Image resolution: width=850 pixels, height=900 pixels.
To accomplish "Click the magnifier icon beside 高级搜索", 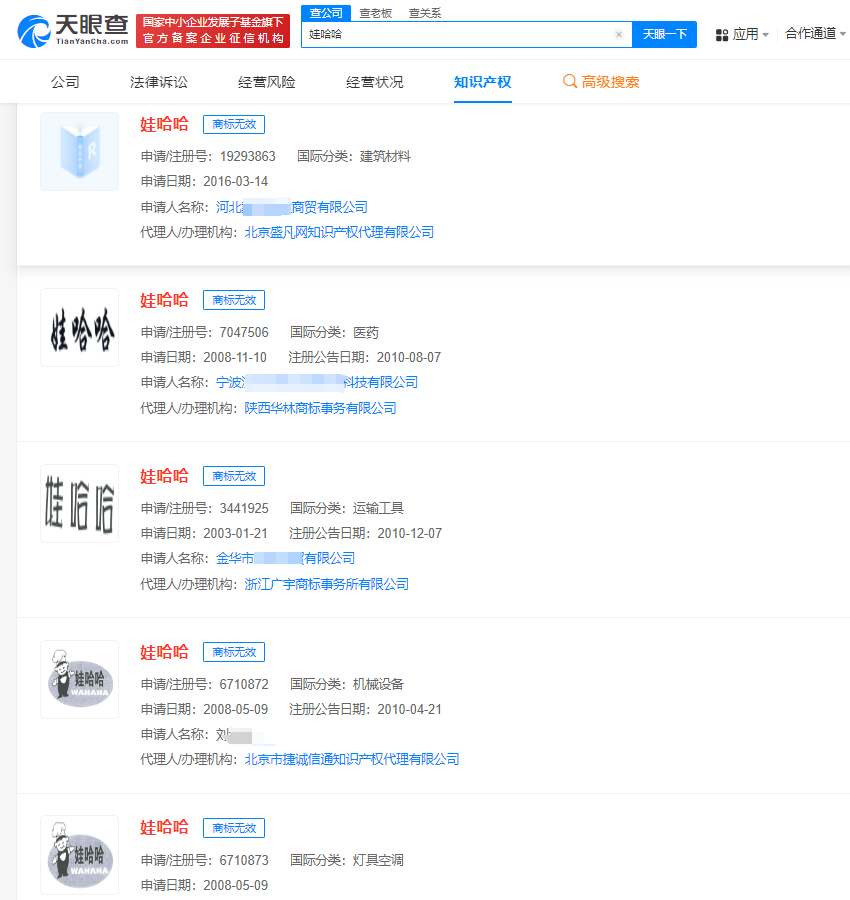I will click(569, 82).
